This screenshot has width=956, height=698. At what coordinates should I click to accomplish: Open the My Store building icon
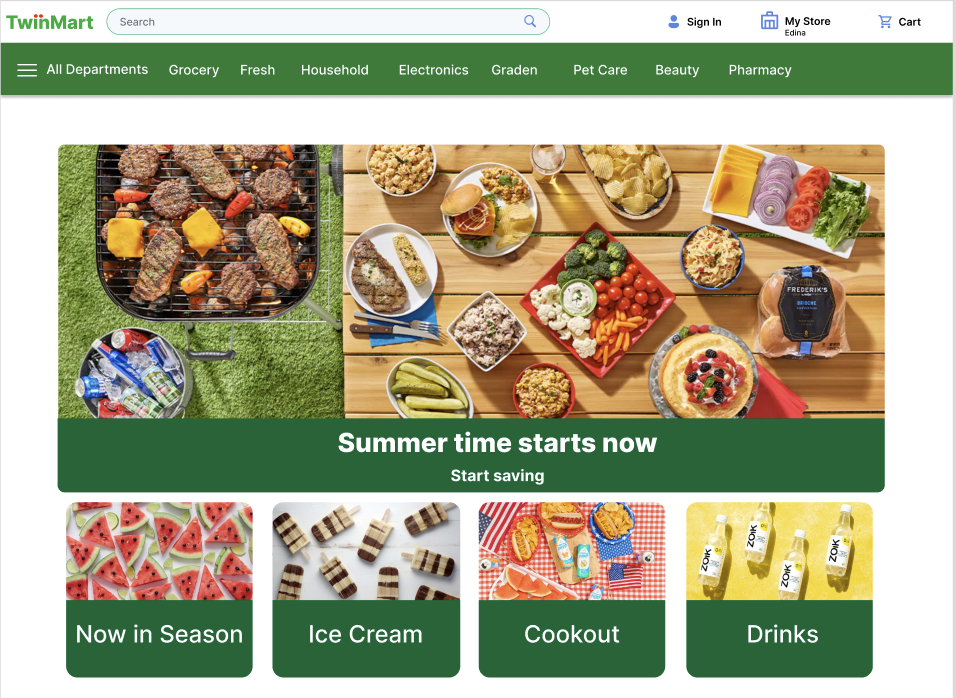(x=769, y=21)
